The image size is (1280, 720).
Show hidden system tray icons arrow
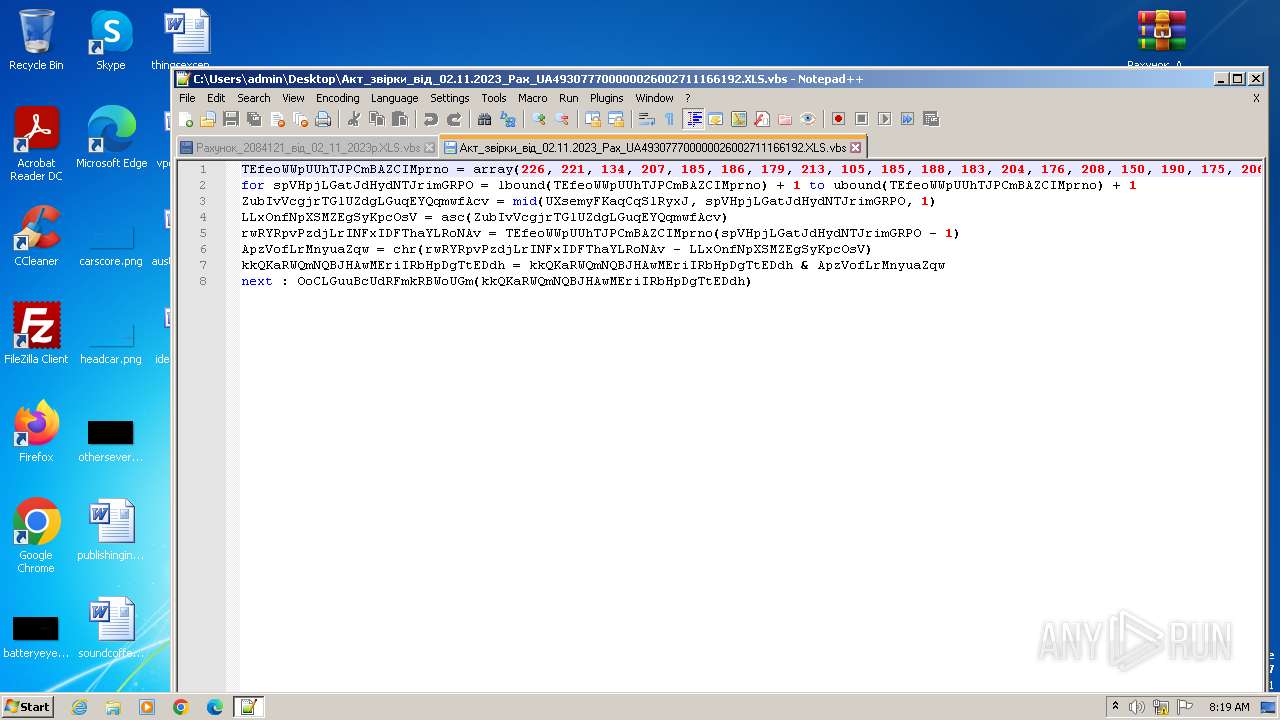click(x=1115, y=707)
